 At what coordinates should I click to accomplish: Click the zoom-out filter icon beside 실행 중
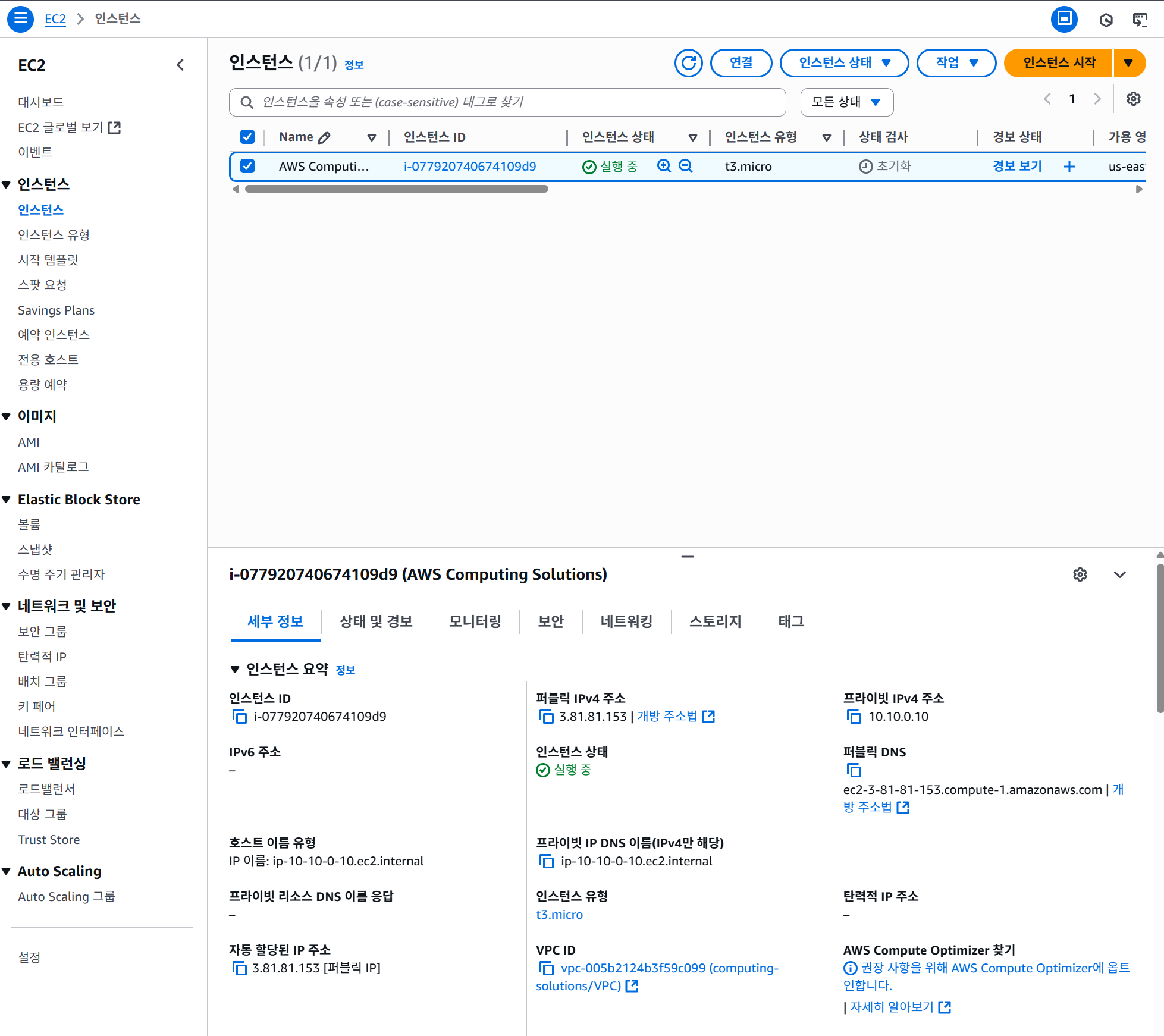point(685,166)
